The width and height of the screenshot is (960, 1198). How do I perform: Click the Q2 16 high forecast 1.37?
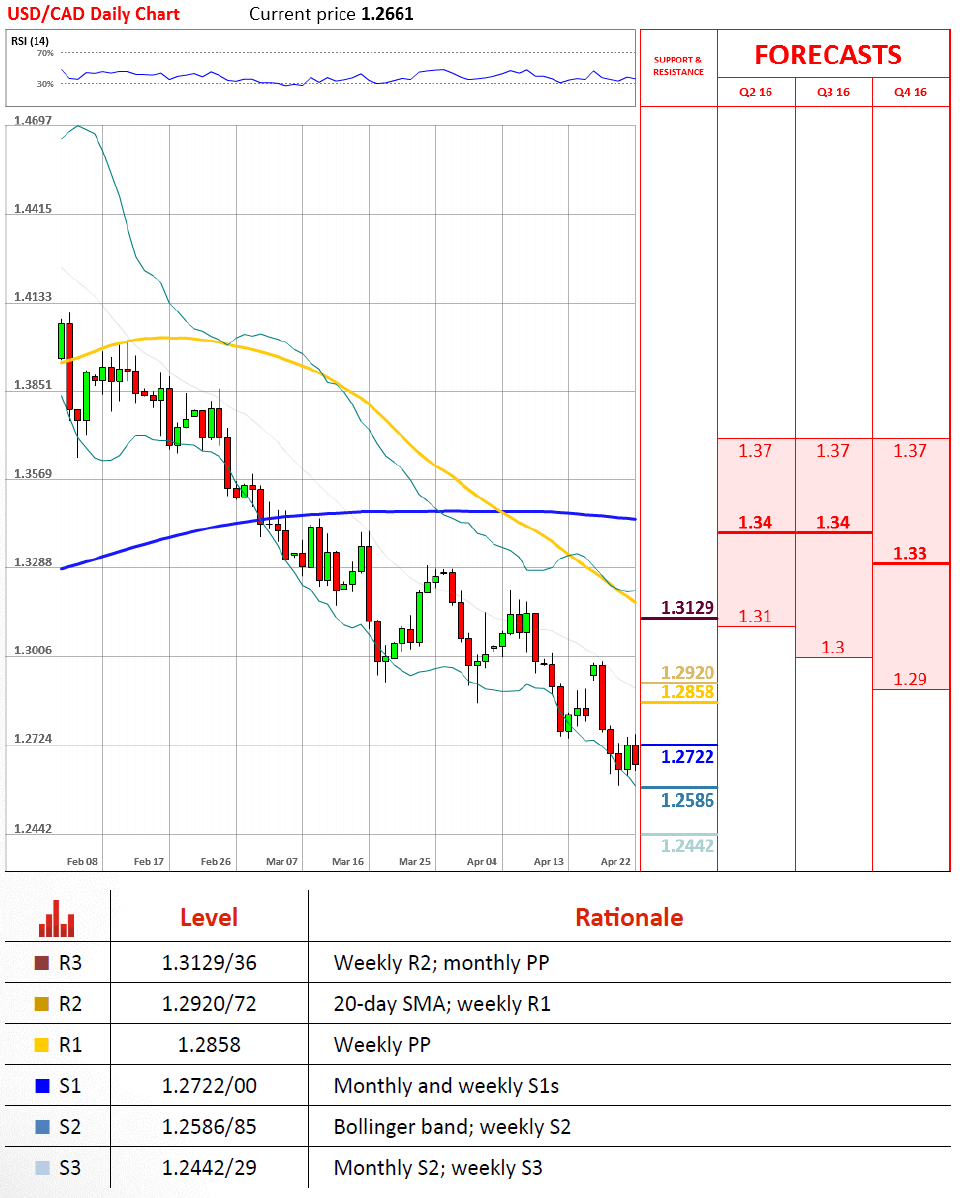755,451
